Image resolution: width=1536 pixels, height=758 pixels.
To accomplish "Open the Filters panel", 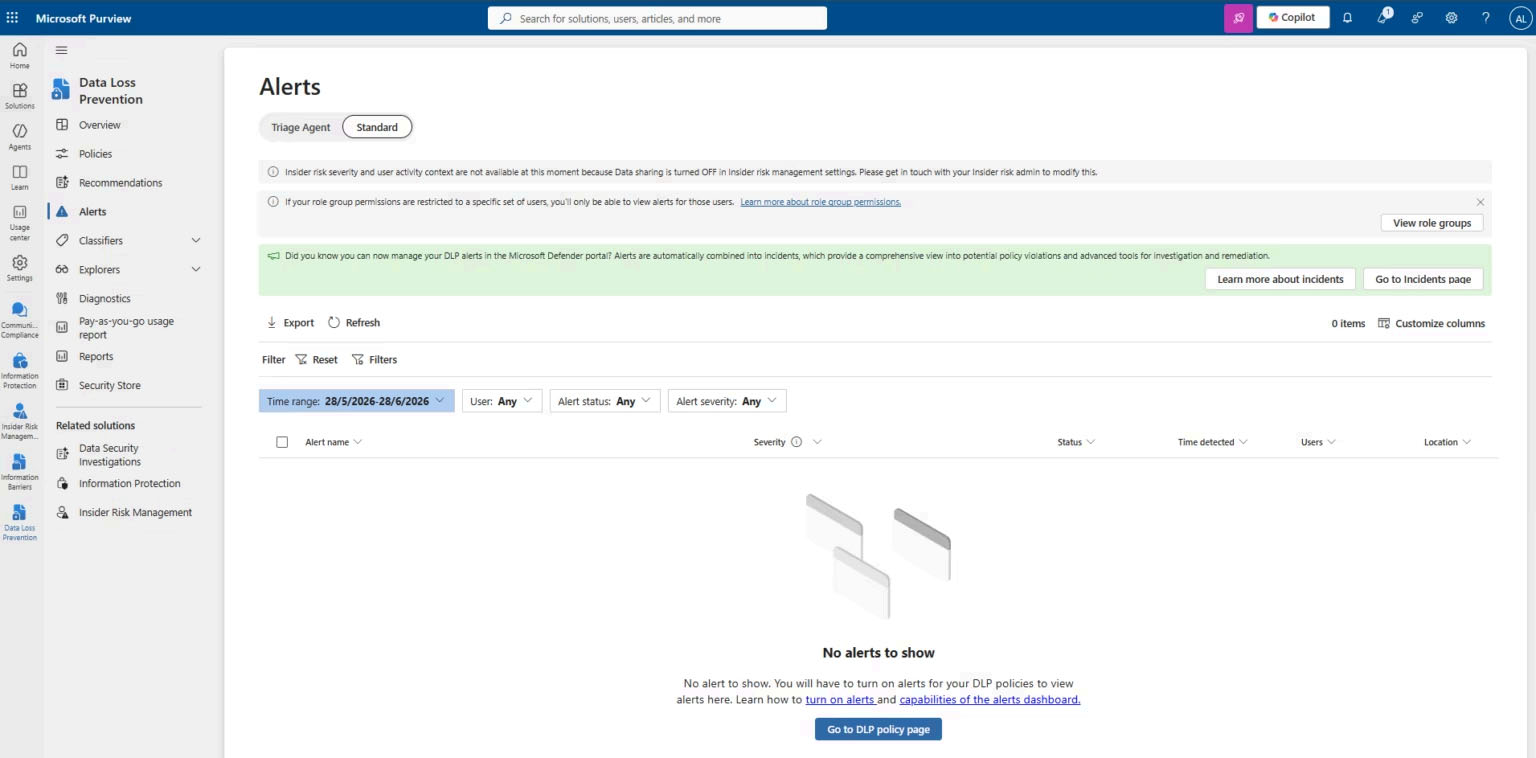I will point(374,360).
